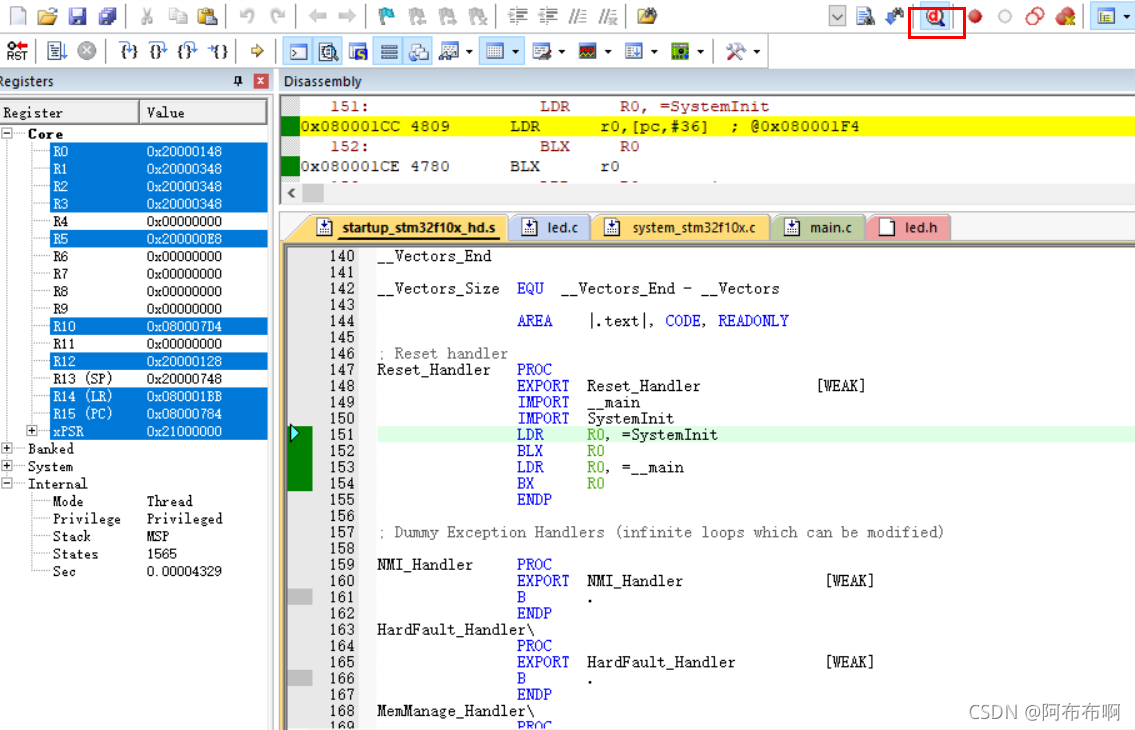The height and width of the screenshot is (730, 1135).
Task: Select the R15 (PC) register row
Action: click(159, 414)
